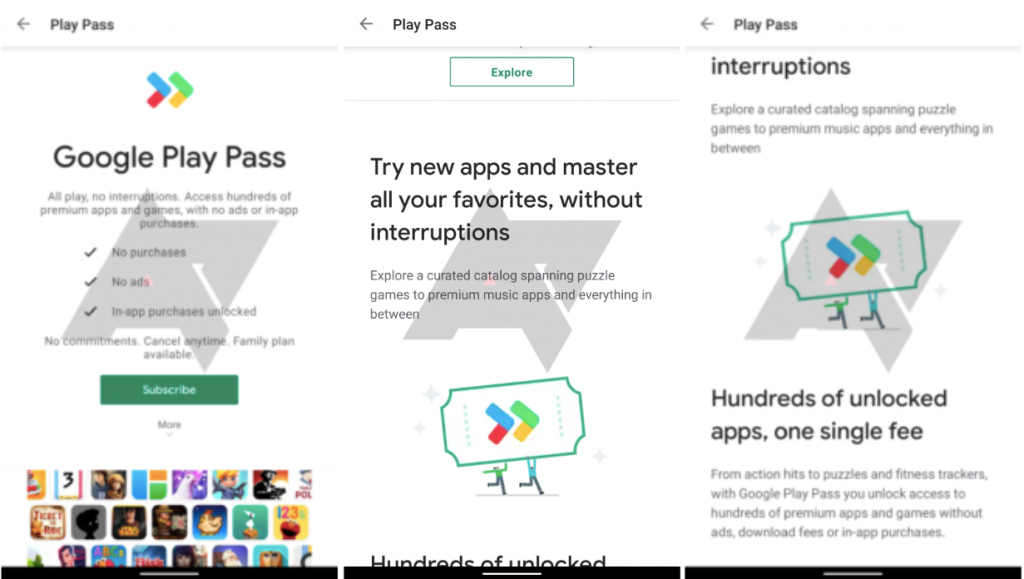This screenshot has height=579, width=1024.
Task: Tap the checkmark beside No purchases
Action: [x=90, y=252]
